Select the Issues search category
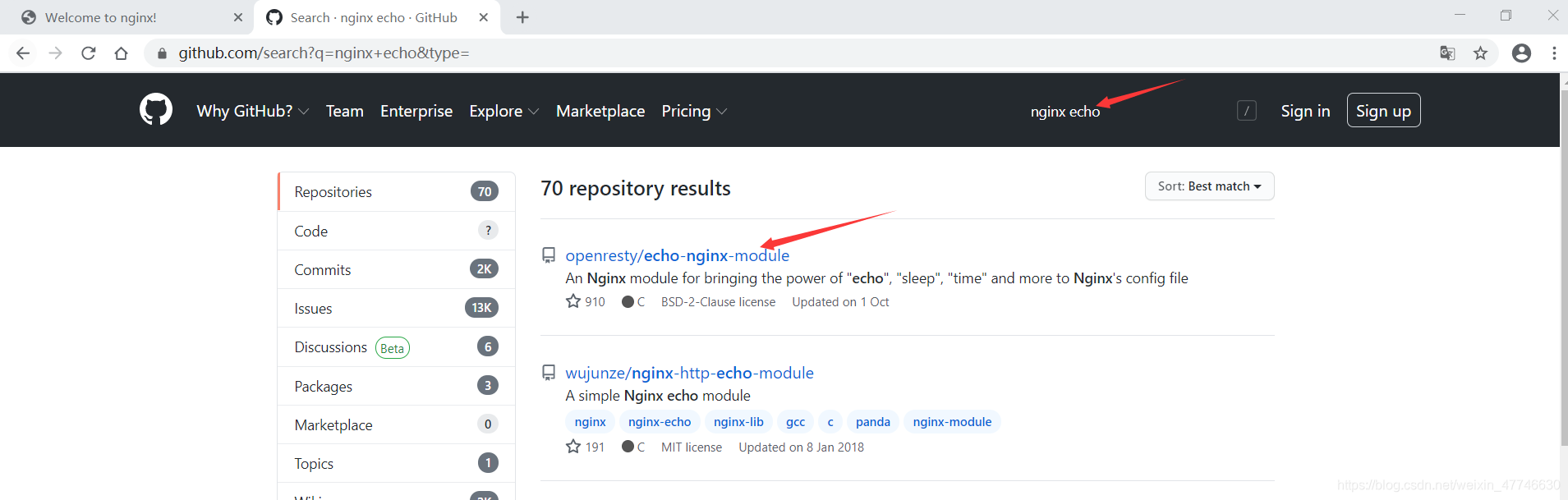Viewport: 1568px width, 500px height. click(397, 308)
